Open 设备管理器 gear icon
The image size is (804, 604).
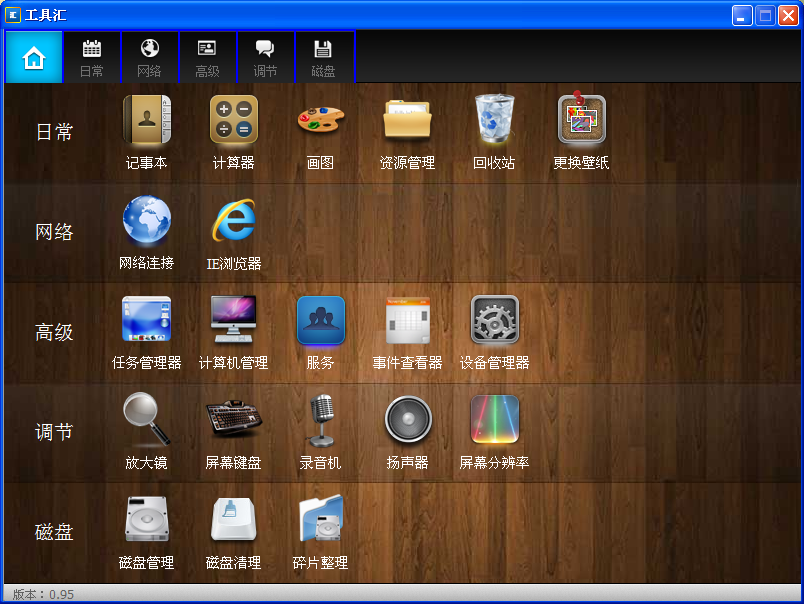coord(494,319)
